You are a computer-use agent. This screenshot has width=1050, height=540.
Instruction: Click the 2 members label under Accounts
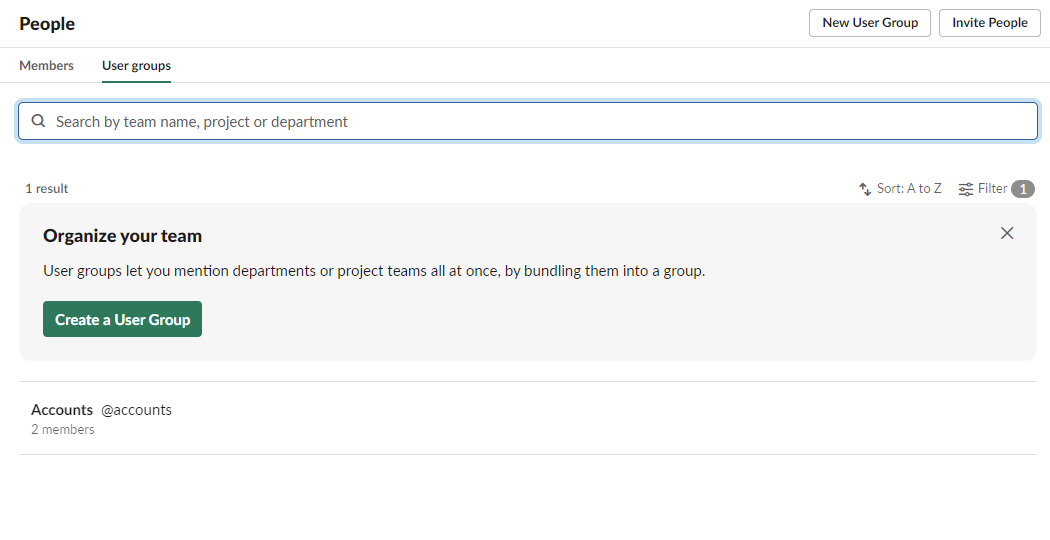(63, 429)
